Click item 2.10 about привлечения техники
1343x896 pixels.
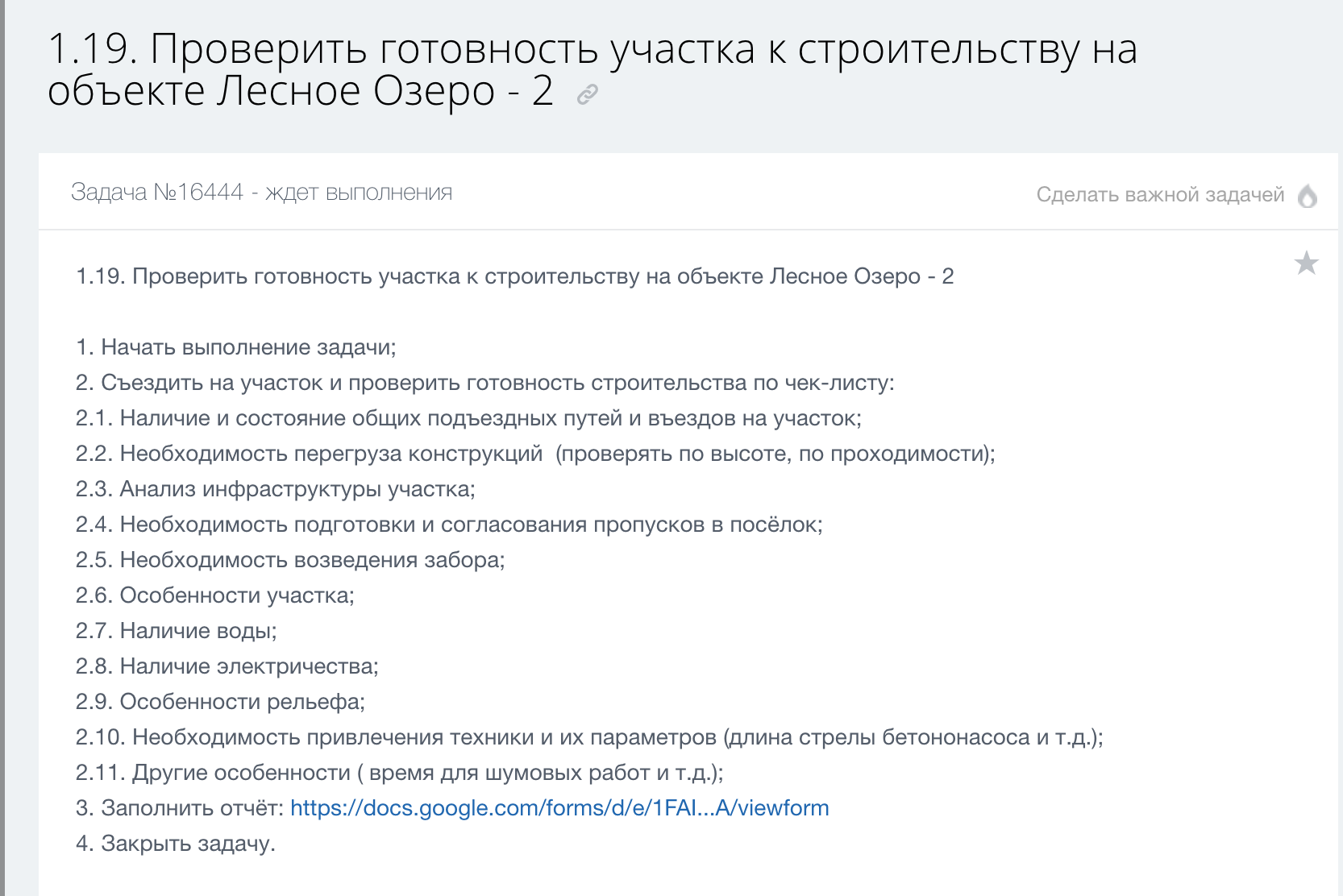click(x=588, y=737)
